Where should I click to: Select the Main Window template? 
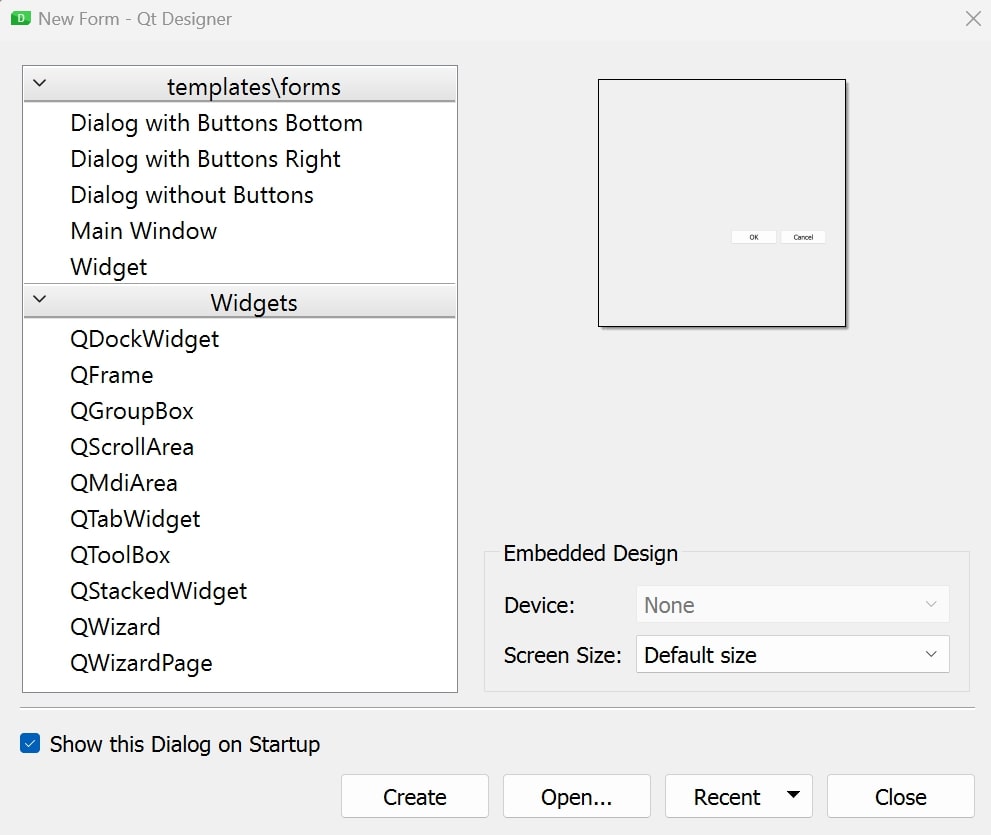click(x=143, y=231)
